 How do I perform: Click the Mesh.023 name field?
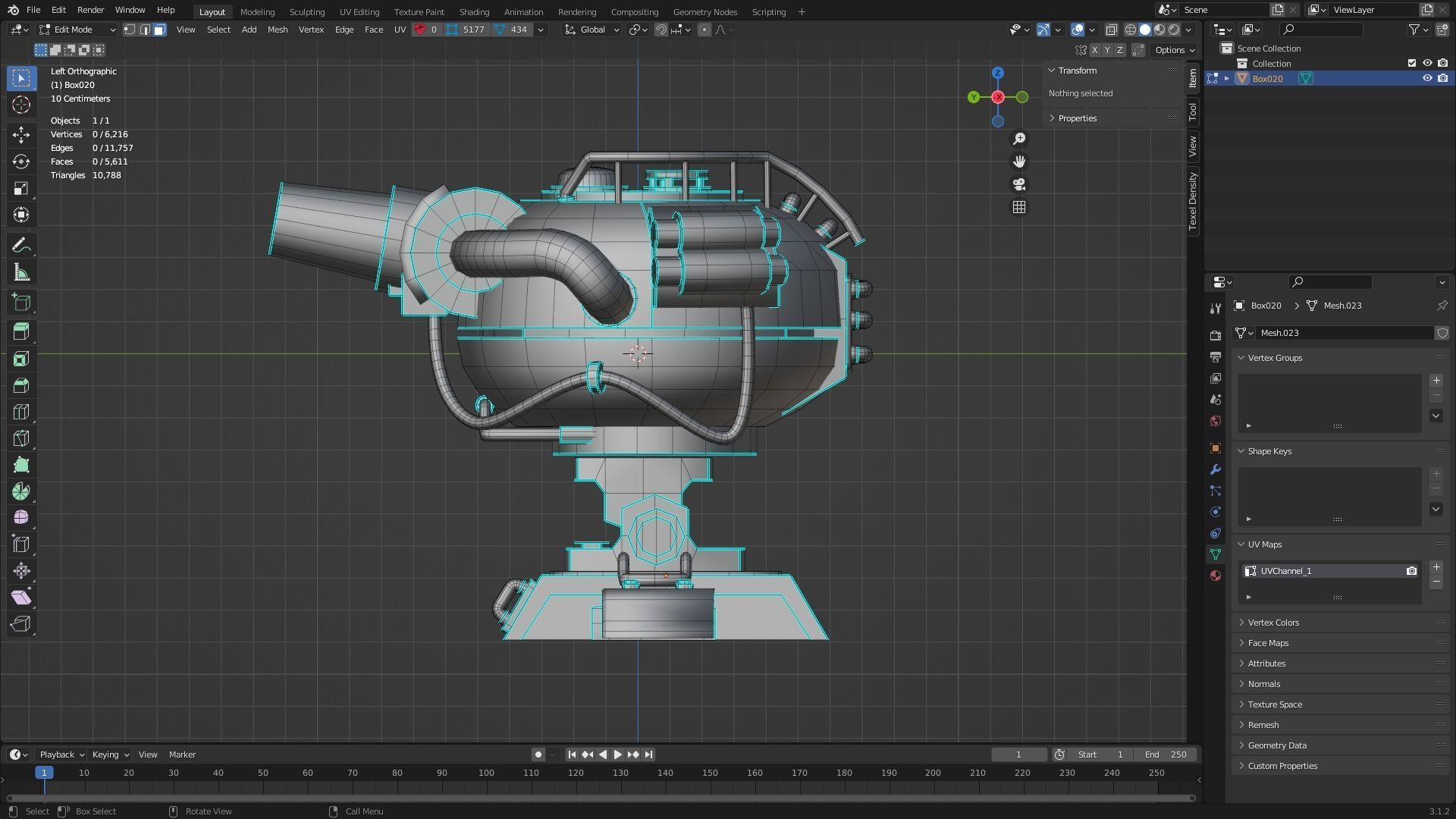click(x=1345, y=333)
